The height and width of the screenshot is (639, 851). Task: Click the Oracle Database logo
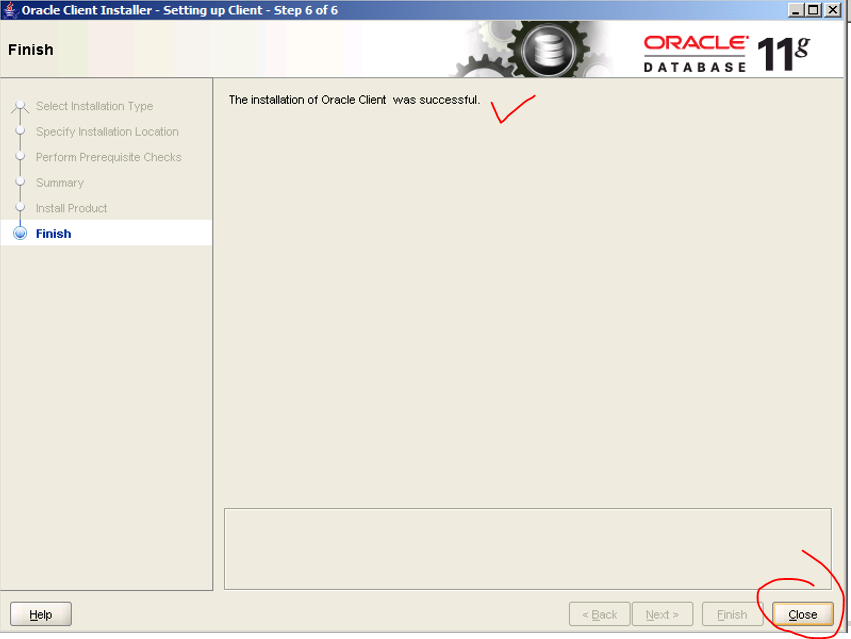(695, 53)
